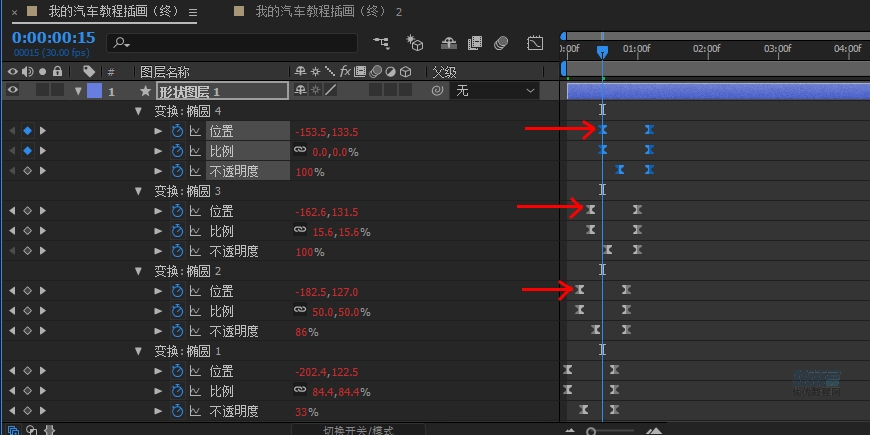Click 形状图层 1 layer name field
870x435 pixels.
[x=222, y=91]
